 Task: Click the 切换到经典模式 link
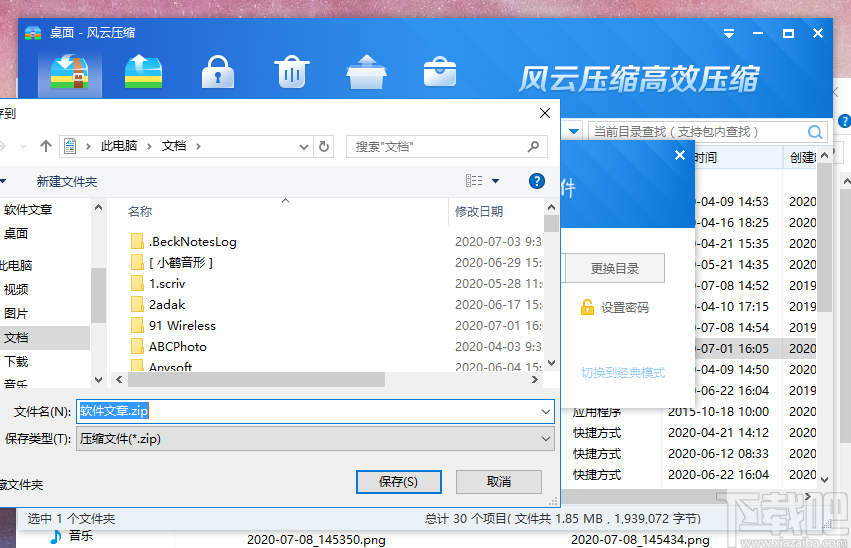(623, 373)
